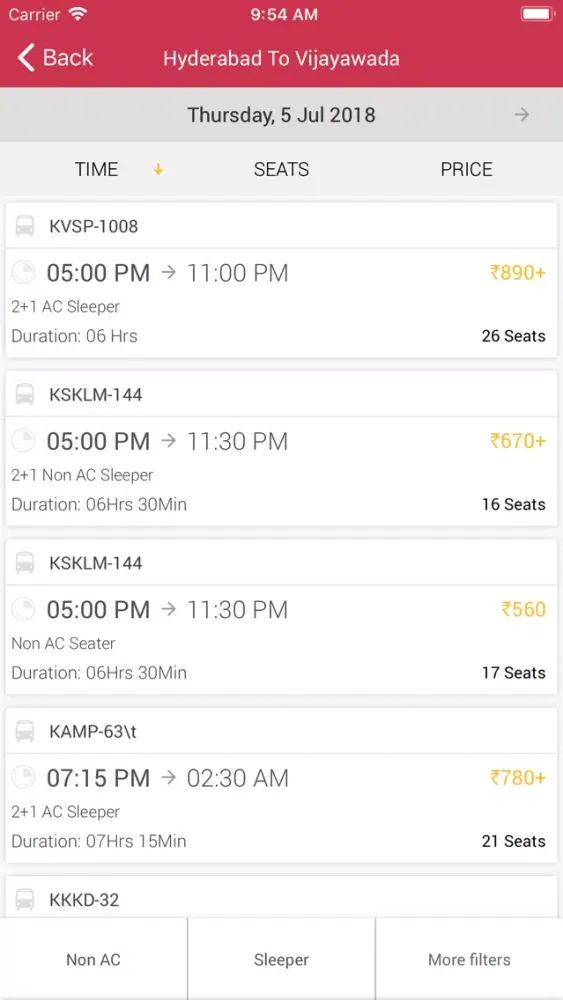
Task: Choose the 21 Seats KAMP-63 bus
Action: pyautogui.click(x=282, y=785)
